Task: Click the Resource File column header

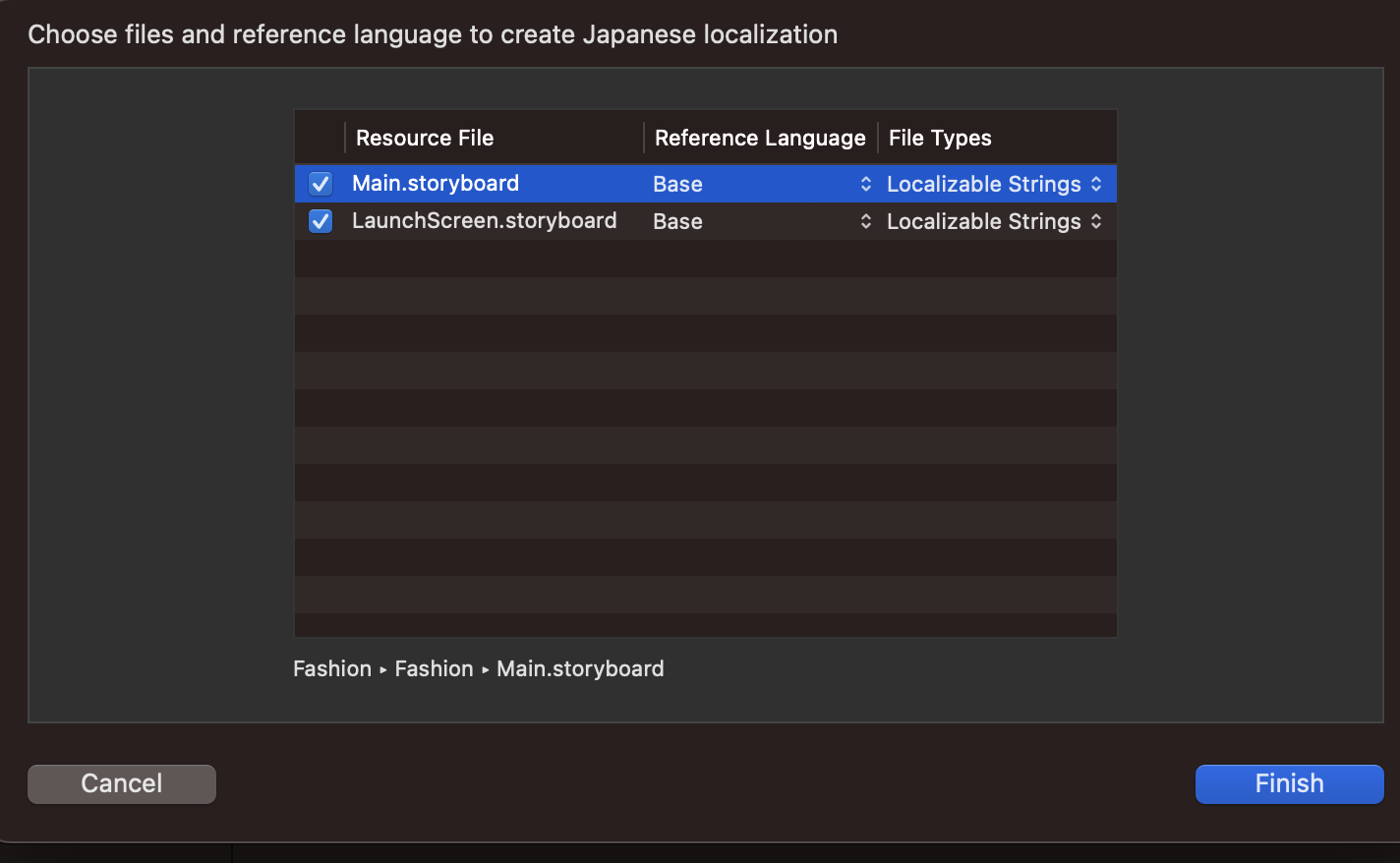Action: coord(494,138)
